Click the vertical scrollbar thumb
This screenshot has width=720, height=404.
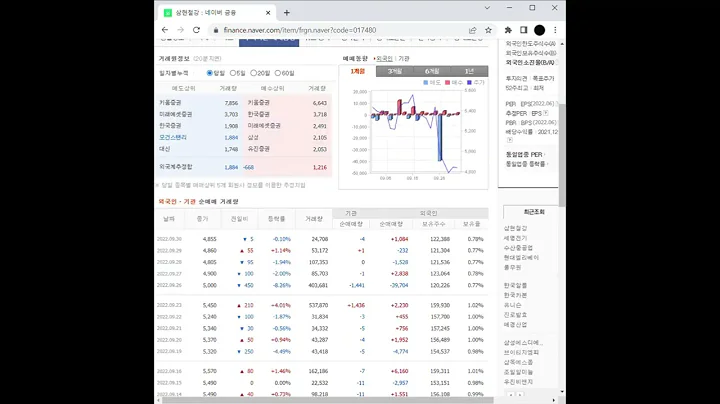[562, 155]
